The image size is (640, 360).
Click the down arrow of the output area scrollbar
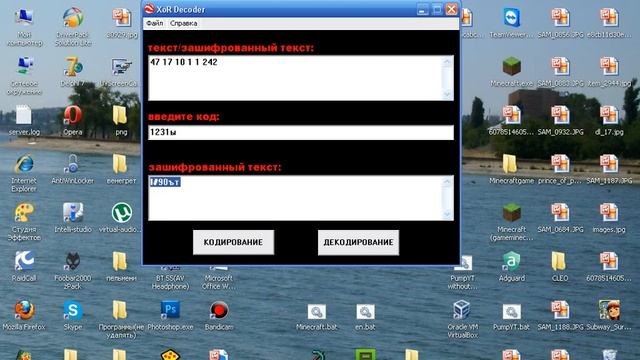click(x=448, y=214)
